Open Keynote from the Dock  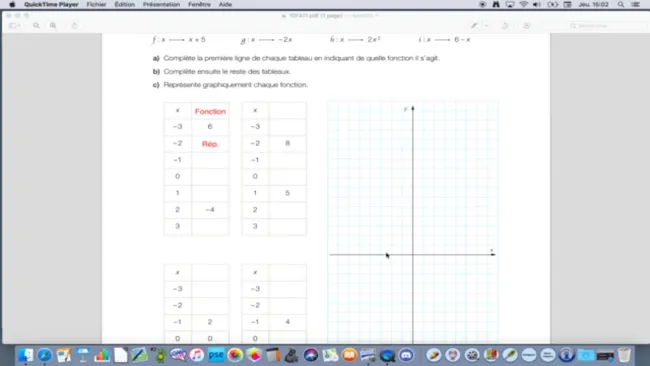82,355
